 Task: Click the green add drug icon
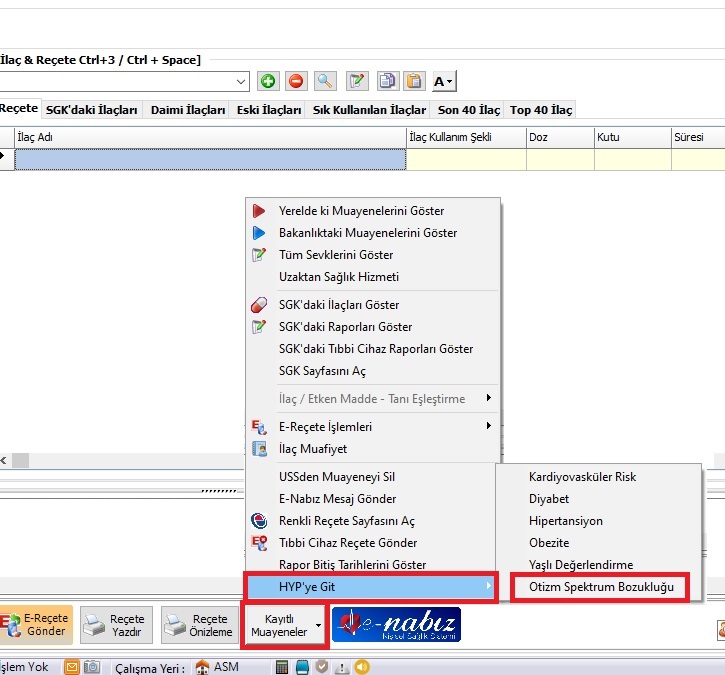coord(268,81)
